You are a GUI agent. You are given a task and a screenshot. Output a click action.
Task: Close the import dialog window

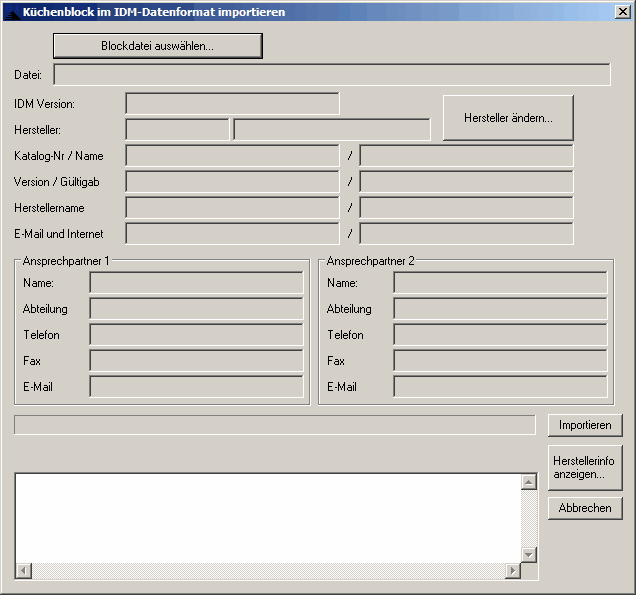coord(621,12)
